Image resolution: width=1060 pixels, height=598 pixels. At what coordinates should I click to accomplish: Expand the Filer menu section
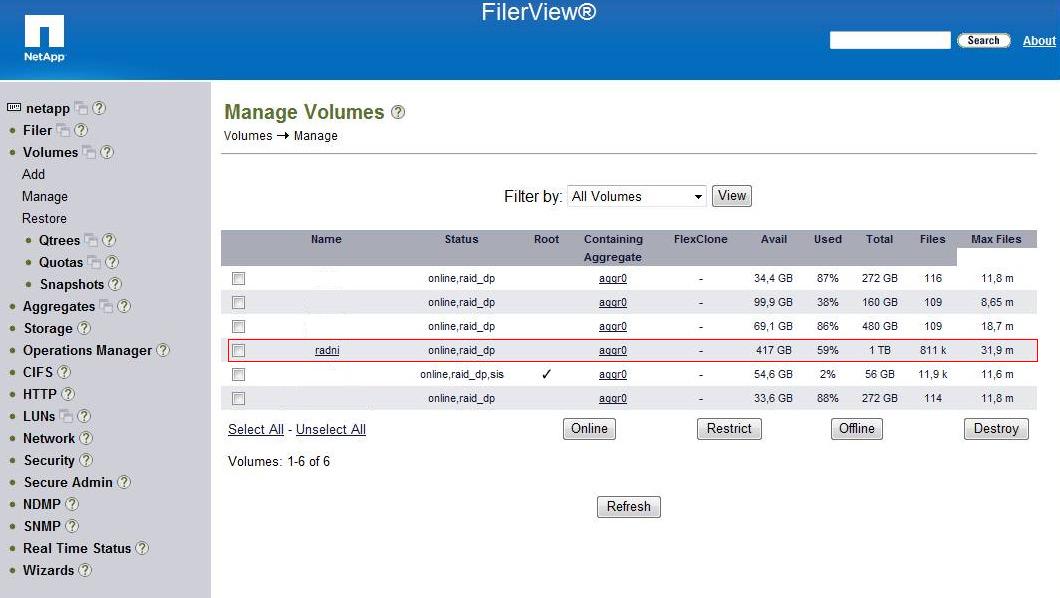point(37,130)
